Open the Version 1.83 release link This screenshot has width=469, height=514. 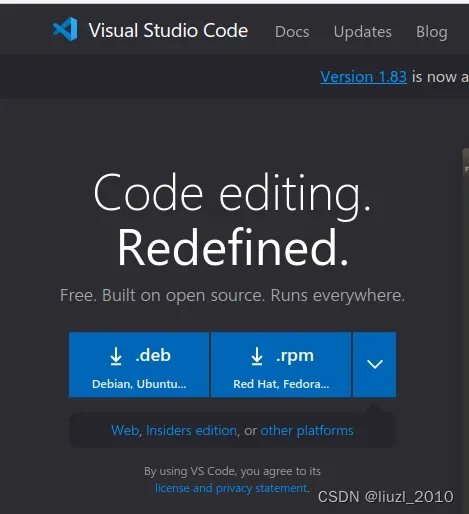point(364,77)
